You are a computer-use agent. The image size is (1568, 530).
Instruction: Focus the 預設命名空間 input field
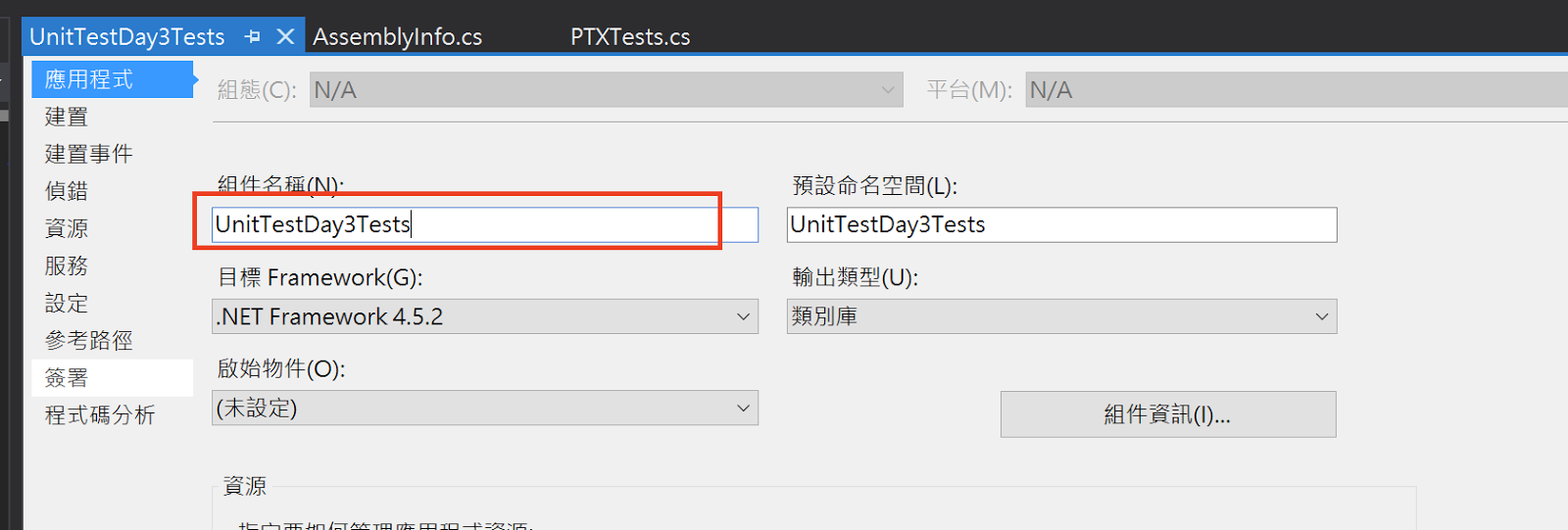(x=1061, y=224)
